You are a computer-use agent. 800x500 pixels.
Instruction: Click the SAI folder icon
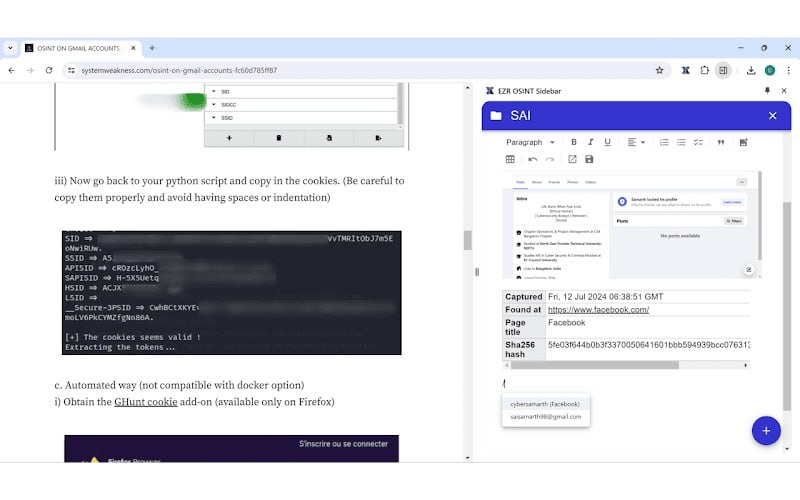click(495, 116)
